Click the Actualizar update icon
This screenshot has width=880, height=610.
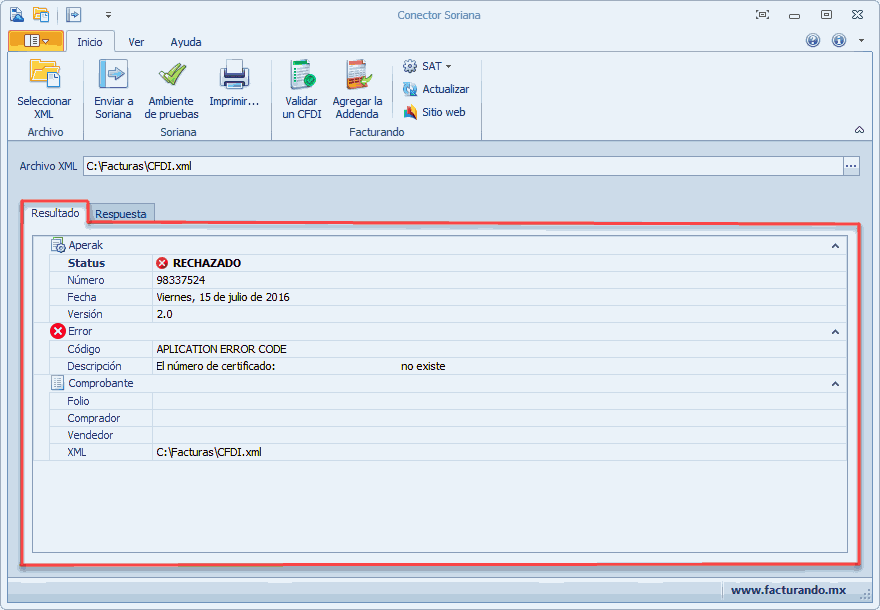[x=410, y=89]
